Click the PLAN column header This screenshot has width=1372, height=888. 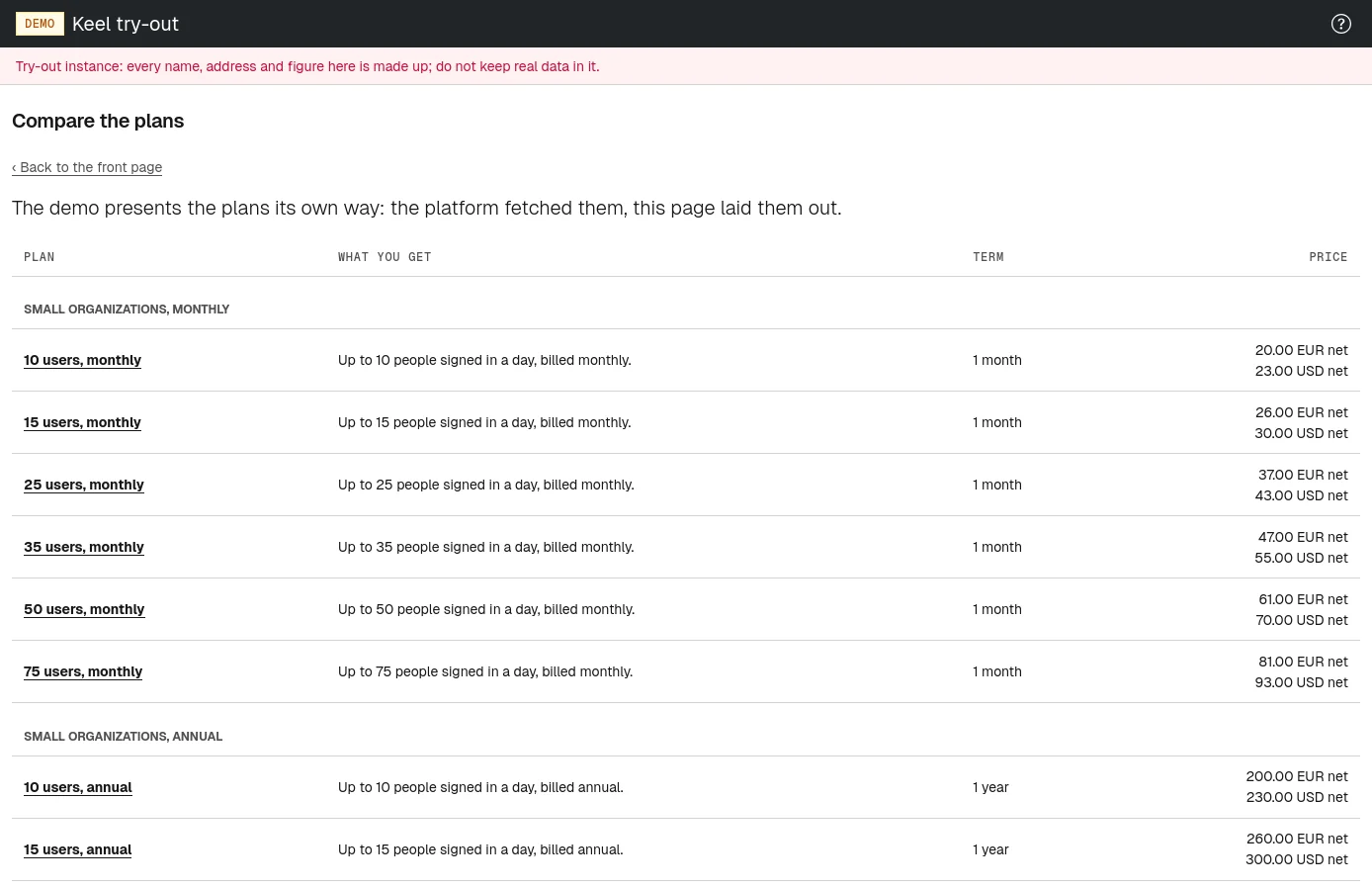(40, 257)
